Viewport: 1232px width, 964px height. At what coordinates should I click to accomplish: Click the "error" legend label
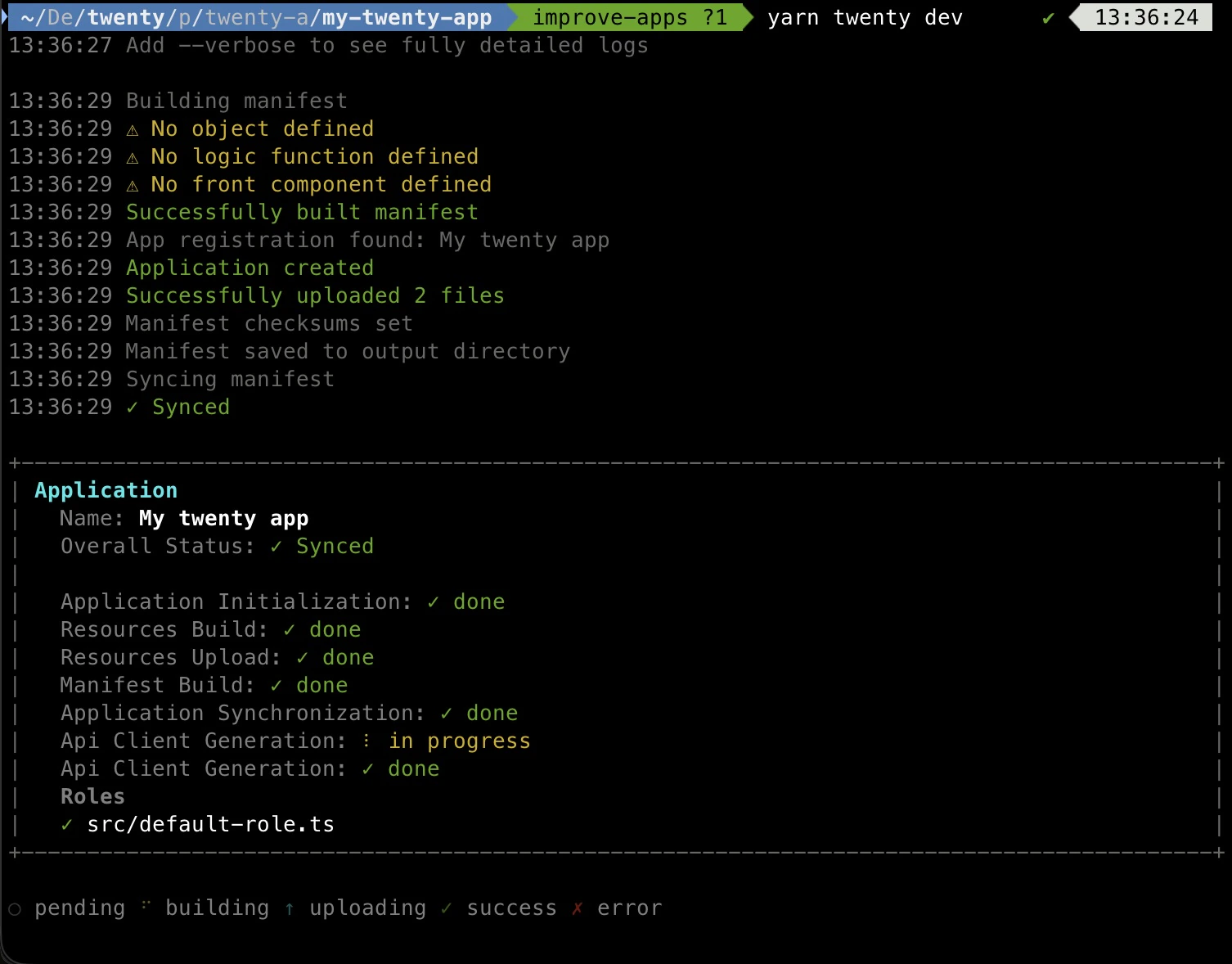pyautogui.click(x=629, y=908)
